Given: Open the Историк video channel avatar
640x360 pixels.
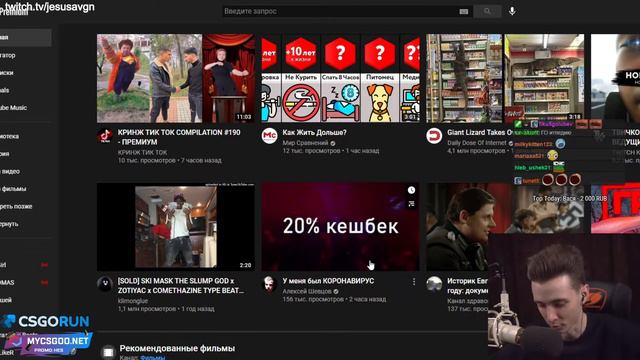Looking at the screenshot, I should click(434, 284).
